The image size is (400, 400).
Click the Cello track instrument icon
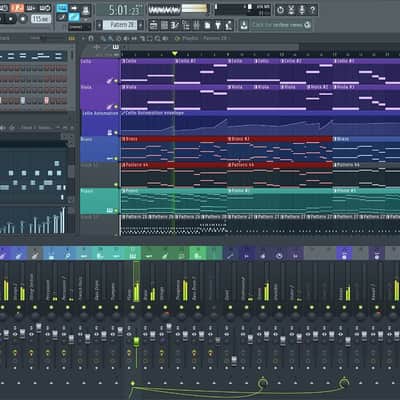(109, 81)
